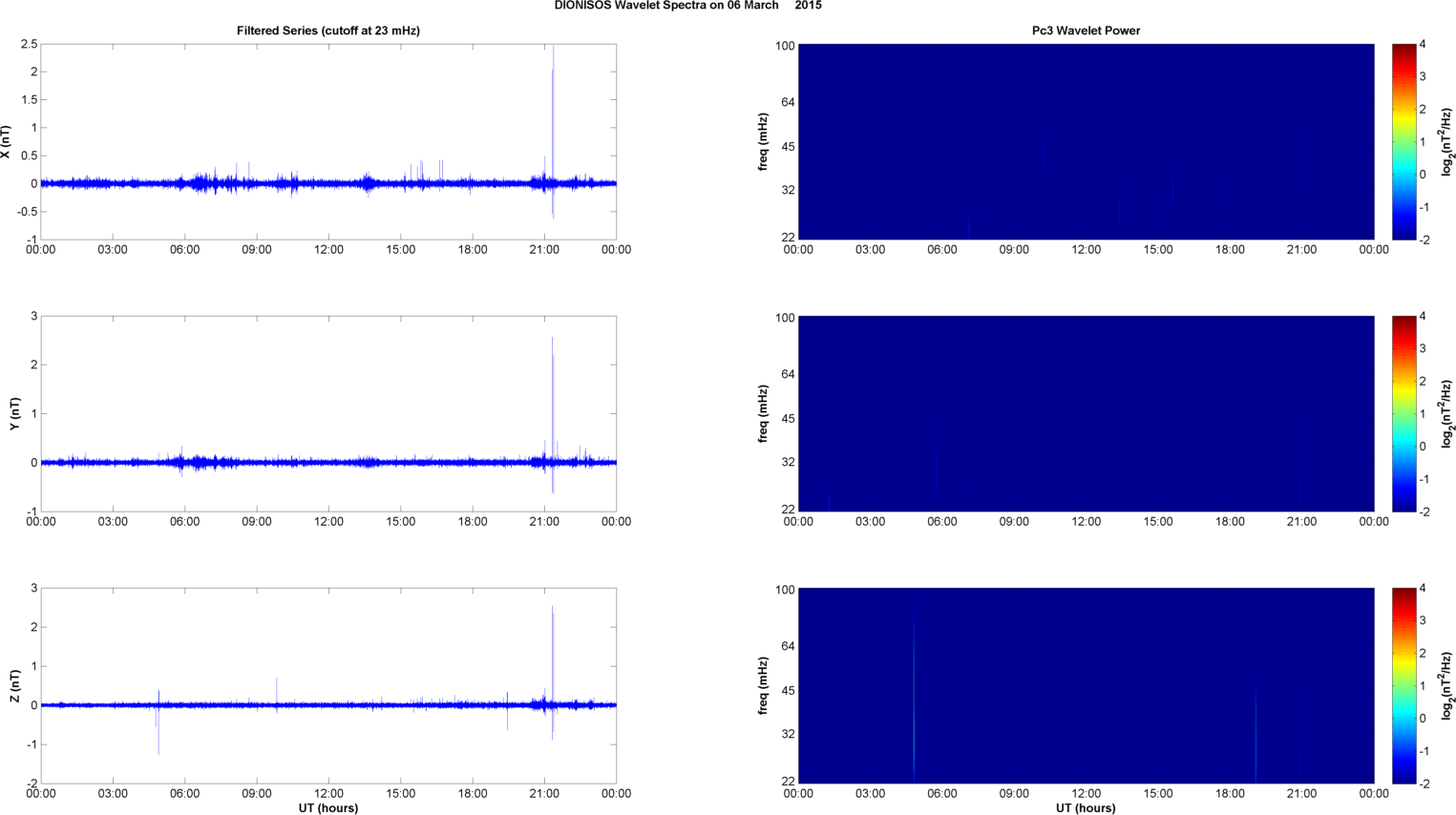Select the Filtered Series (cutoff at 23 mHz) title
Viewport: 1456px width, 815px height.
coord(328,31)
